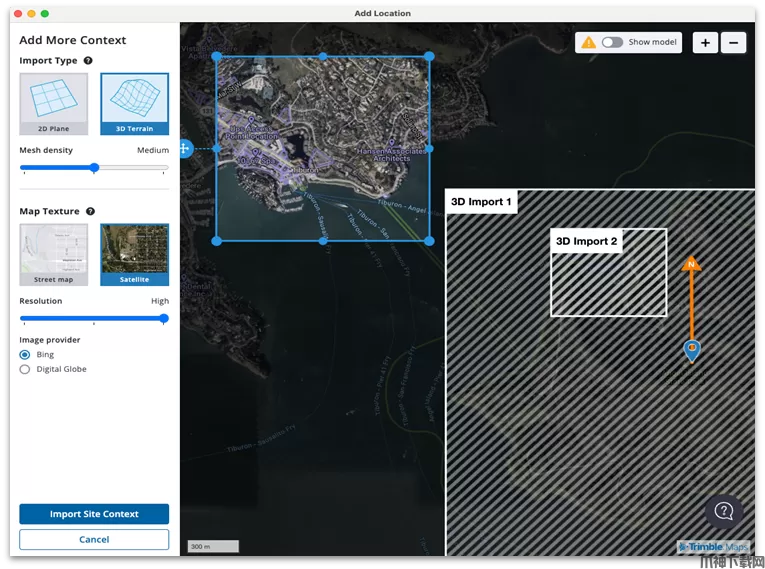Click the Resolution slider handle
The width and height of the screenshot is (765, 569).
coord(164,319)
